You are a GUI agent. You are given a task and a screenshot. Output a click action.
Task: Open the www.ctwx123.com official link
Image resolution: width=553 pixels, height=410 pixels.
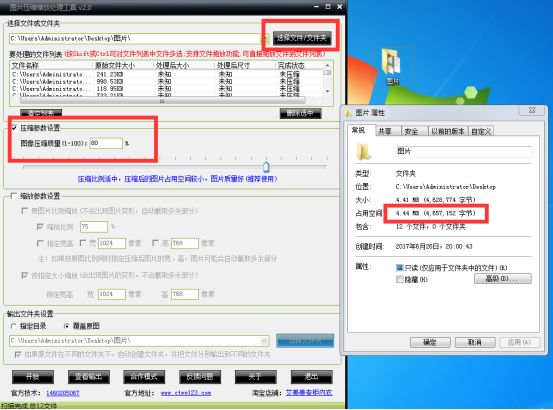pyautogui.click(x=186, y=393)
